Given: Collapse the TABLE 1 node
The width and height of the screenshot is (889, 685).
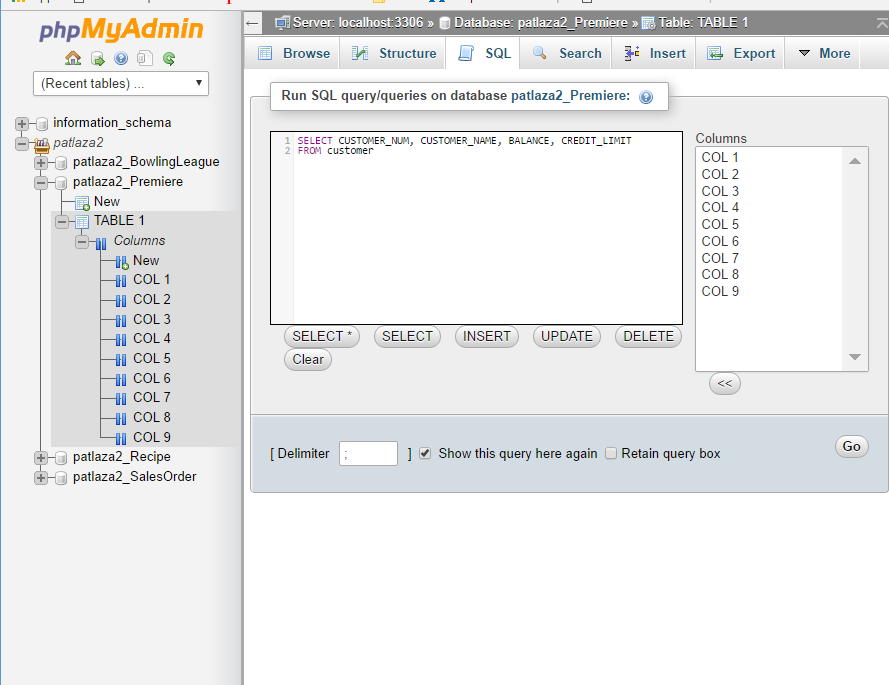Looking at the screenshot, I should pos(62,221).
